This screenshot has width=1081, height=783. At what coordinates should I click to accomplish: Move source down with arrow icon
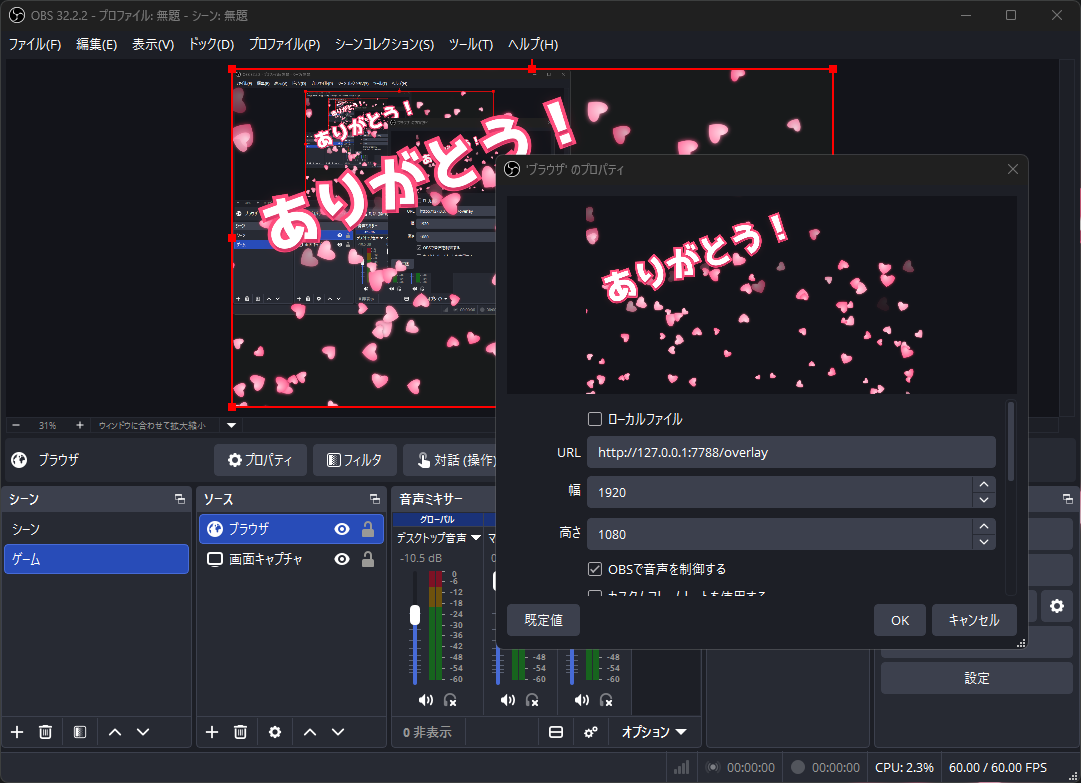tap(338, 732)
